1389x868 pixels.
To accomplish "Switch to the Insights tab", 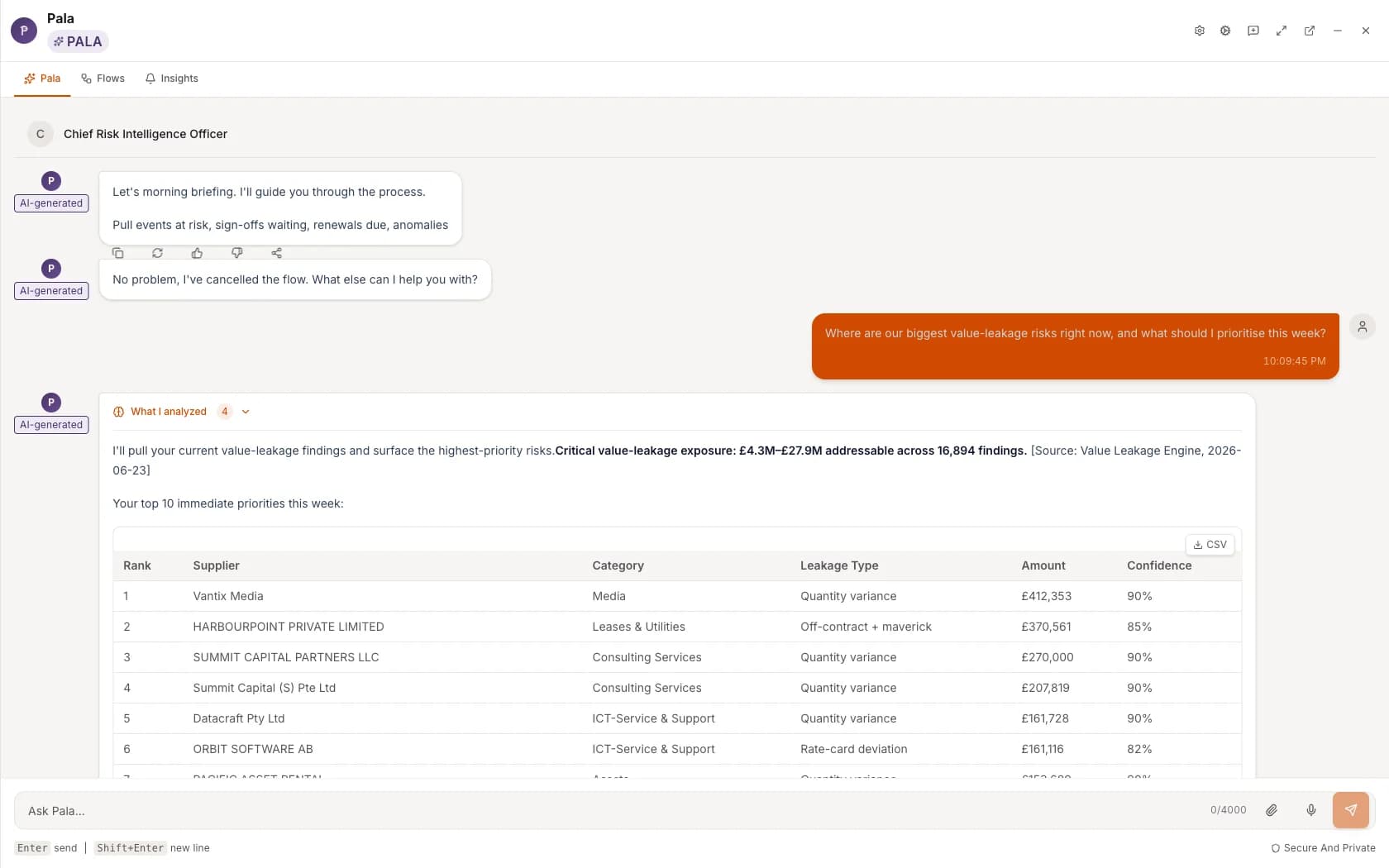I will click(171, 79).
